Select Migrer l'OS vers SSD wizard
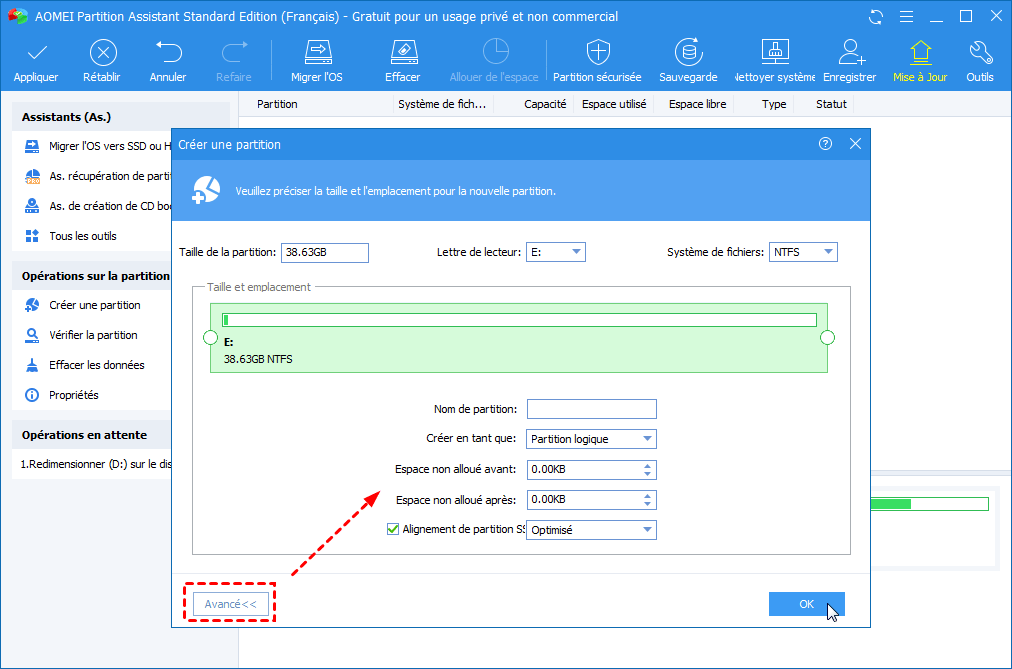 [x=97, y=146]
